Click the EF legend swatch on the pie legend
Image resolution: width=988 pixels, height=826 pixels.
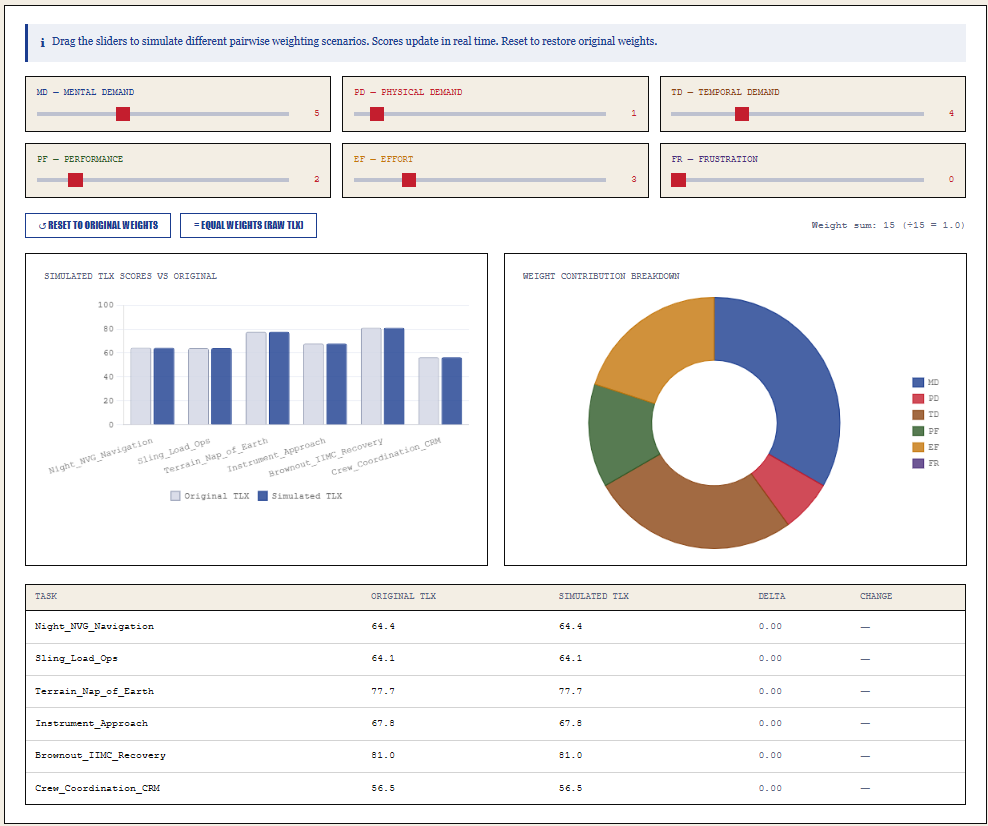pos(918,447)
